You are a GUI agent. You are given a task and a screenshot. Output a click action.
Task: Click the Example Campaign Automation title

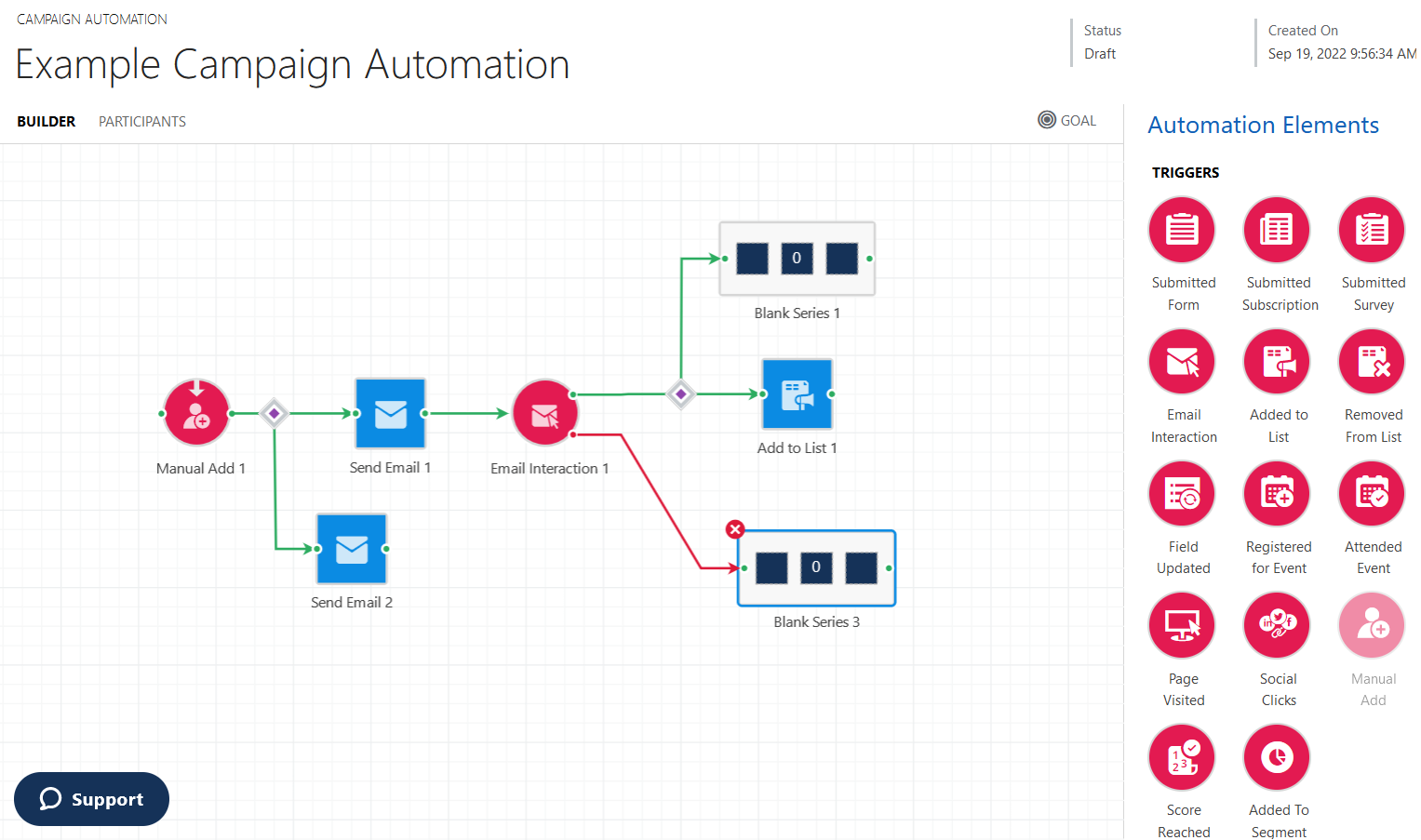(x=292, y=65)
